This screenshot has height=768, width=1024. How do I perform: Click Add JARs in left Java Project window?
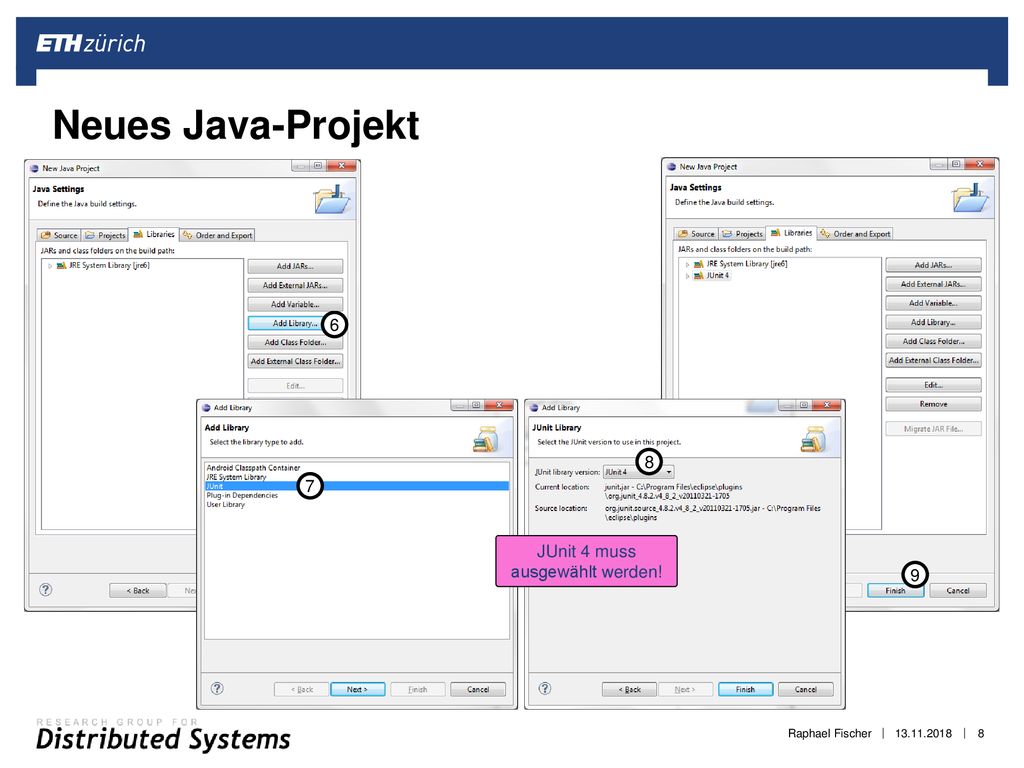[295, 266]
